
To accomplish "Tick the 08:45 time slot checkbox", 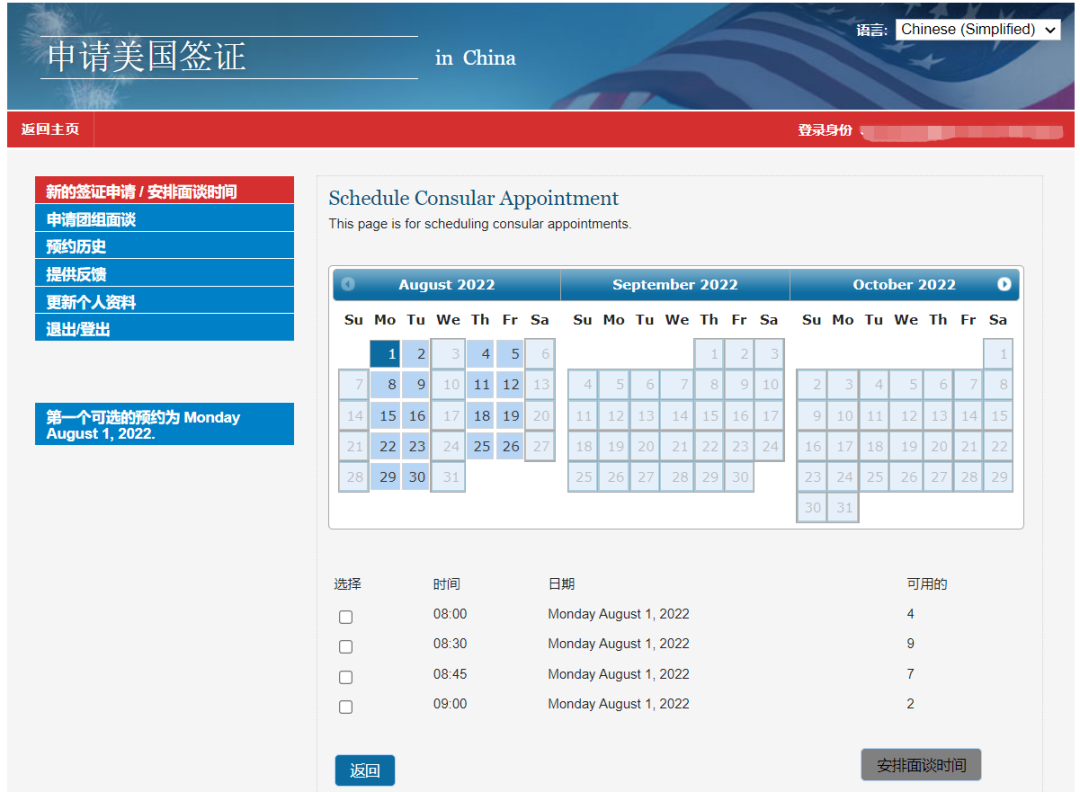I will tap(346, 677).
